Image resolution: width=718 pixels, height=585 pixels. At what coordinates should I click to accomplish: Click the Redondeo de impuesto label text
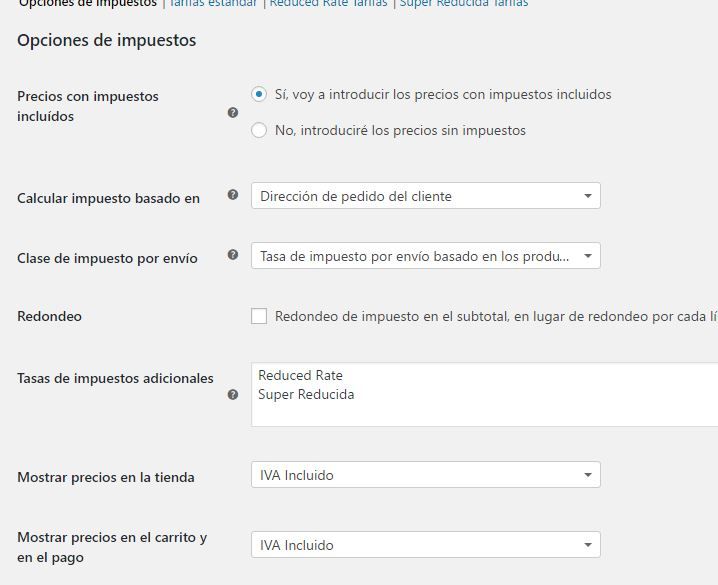point(496,316)
